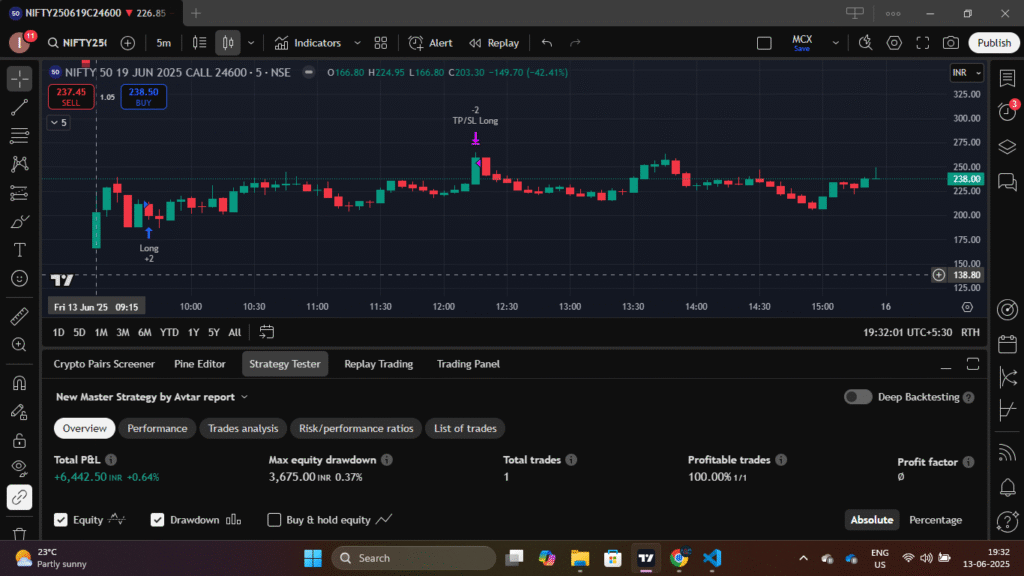Open the watchlist panel icon
The height and width of the screenshot is (576, 1024).
1007,78
